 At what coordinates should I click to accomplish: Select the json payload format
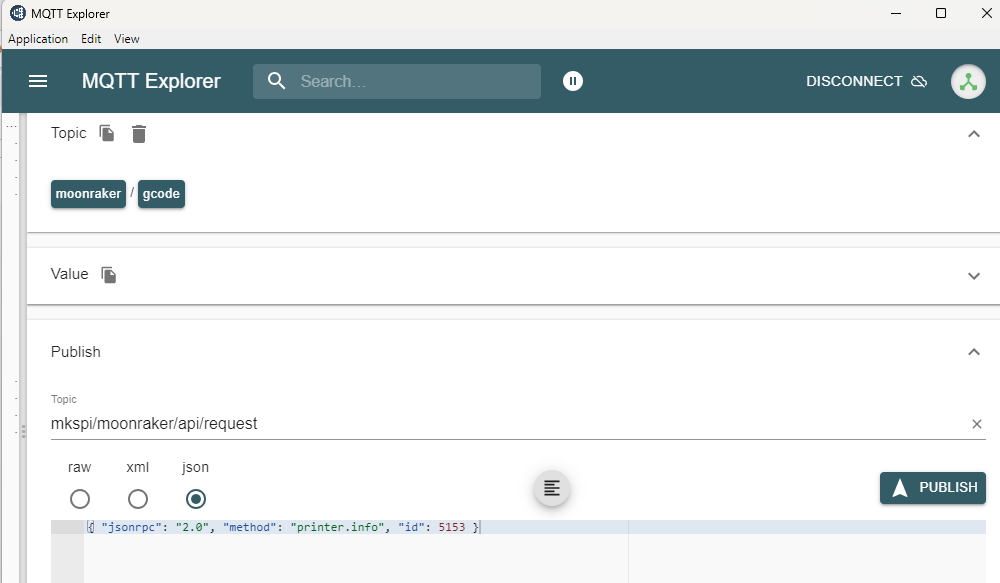(x=196, y=499)
